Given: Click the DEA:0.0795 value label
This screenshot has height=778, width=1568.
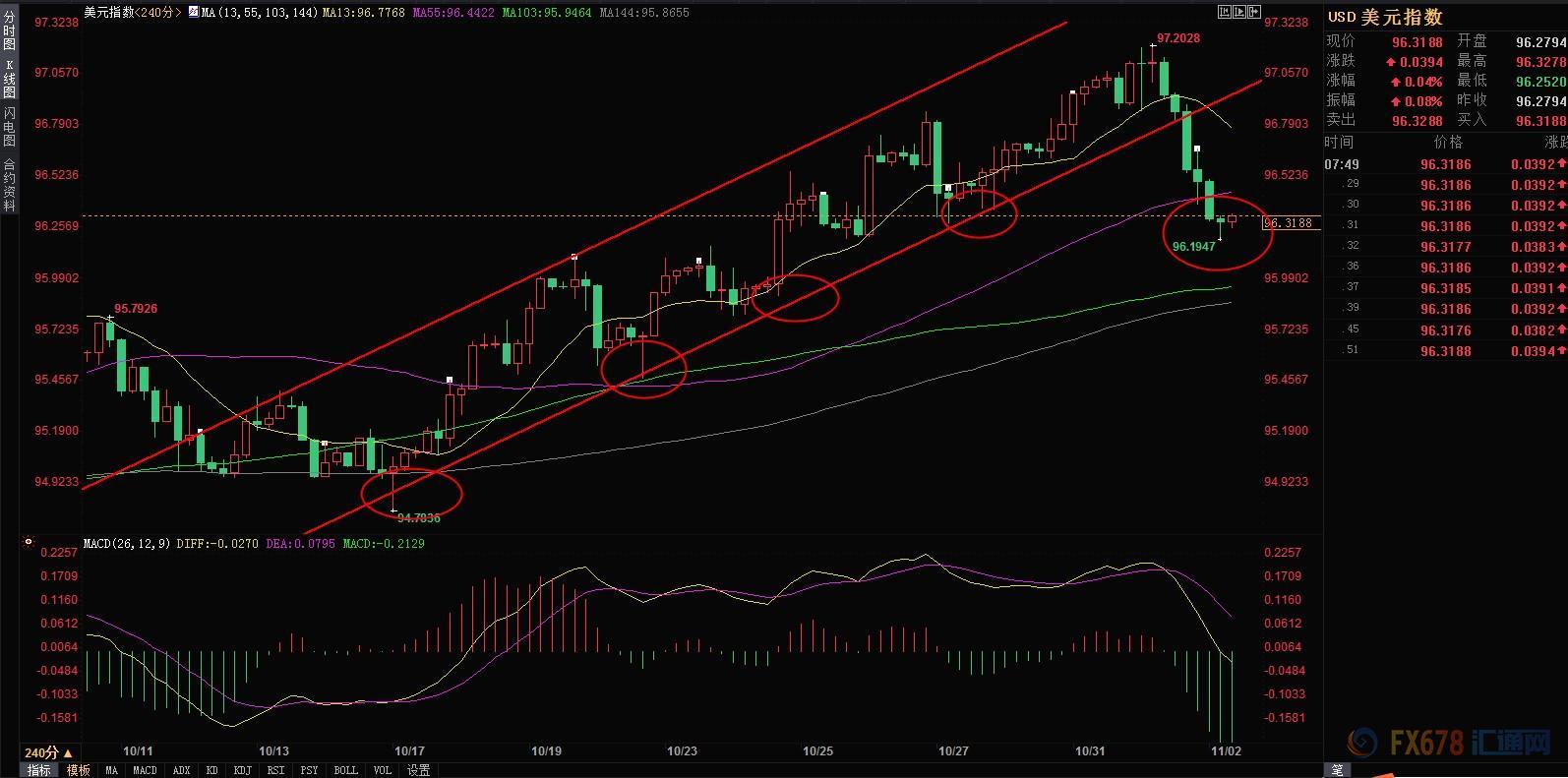Looking at the screenshot, I should [301, 543].
